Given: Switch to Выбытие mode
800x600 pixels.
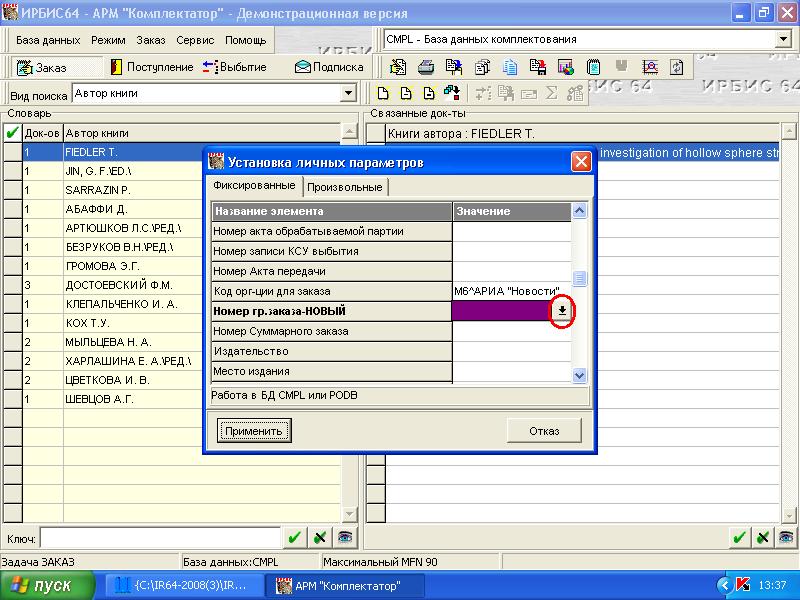Looking at the screenshot, I should [x=234, y=67].
